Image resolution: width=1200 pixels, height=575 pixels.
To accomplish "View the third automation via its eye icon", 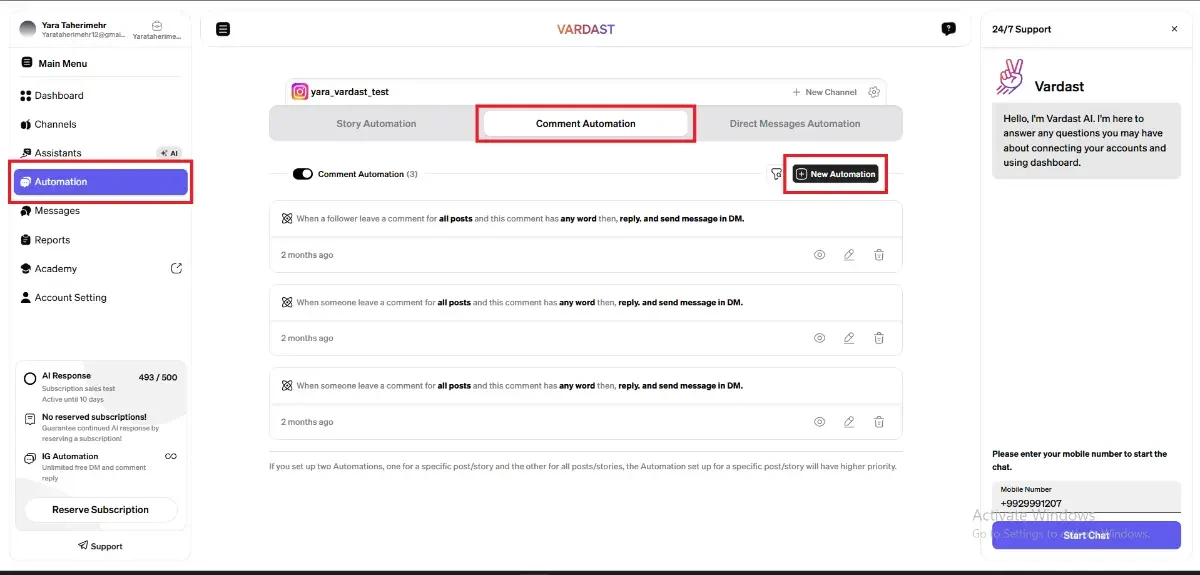I will (819, 422).
